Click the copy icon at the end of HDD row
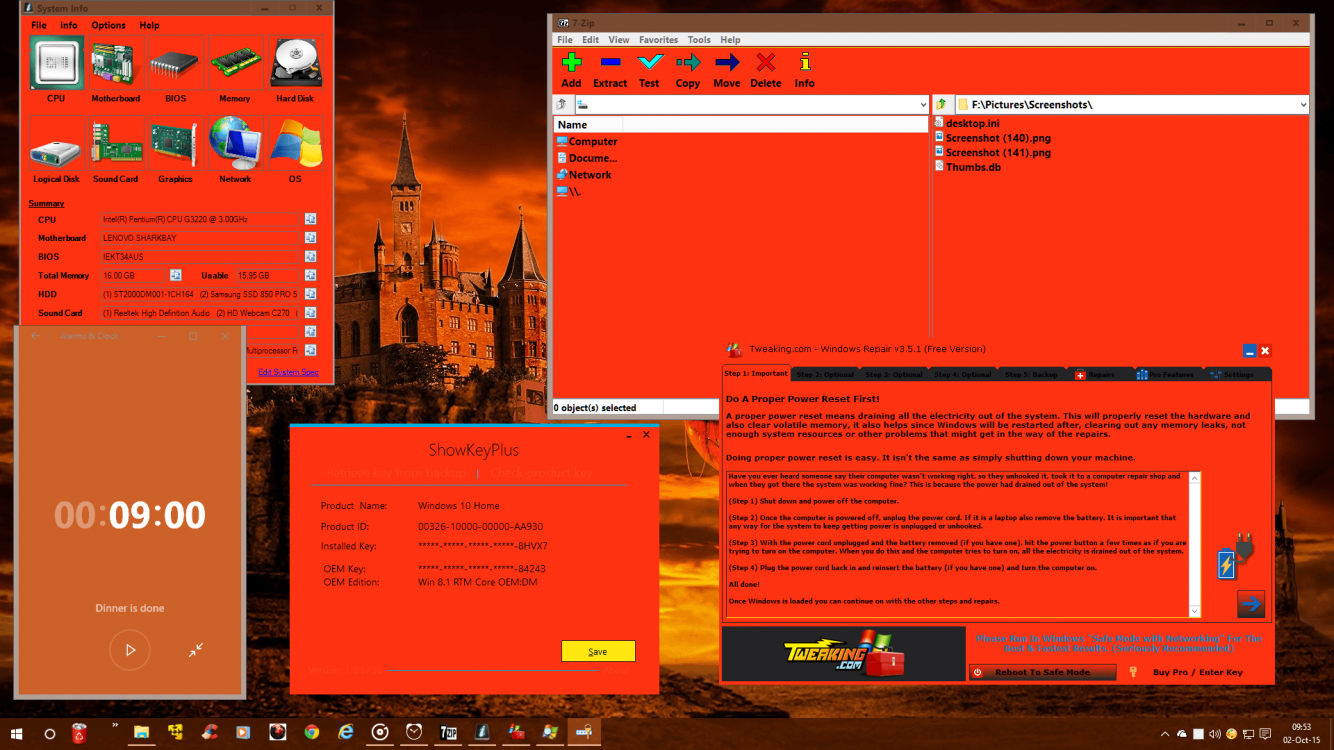1334x750 pixels. (311, 294)
